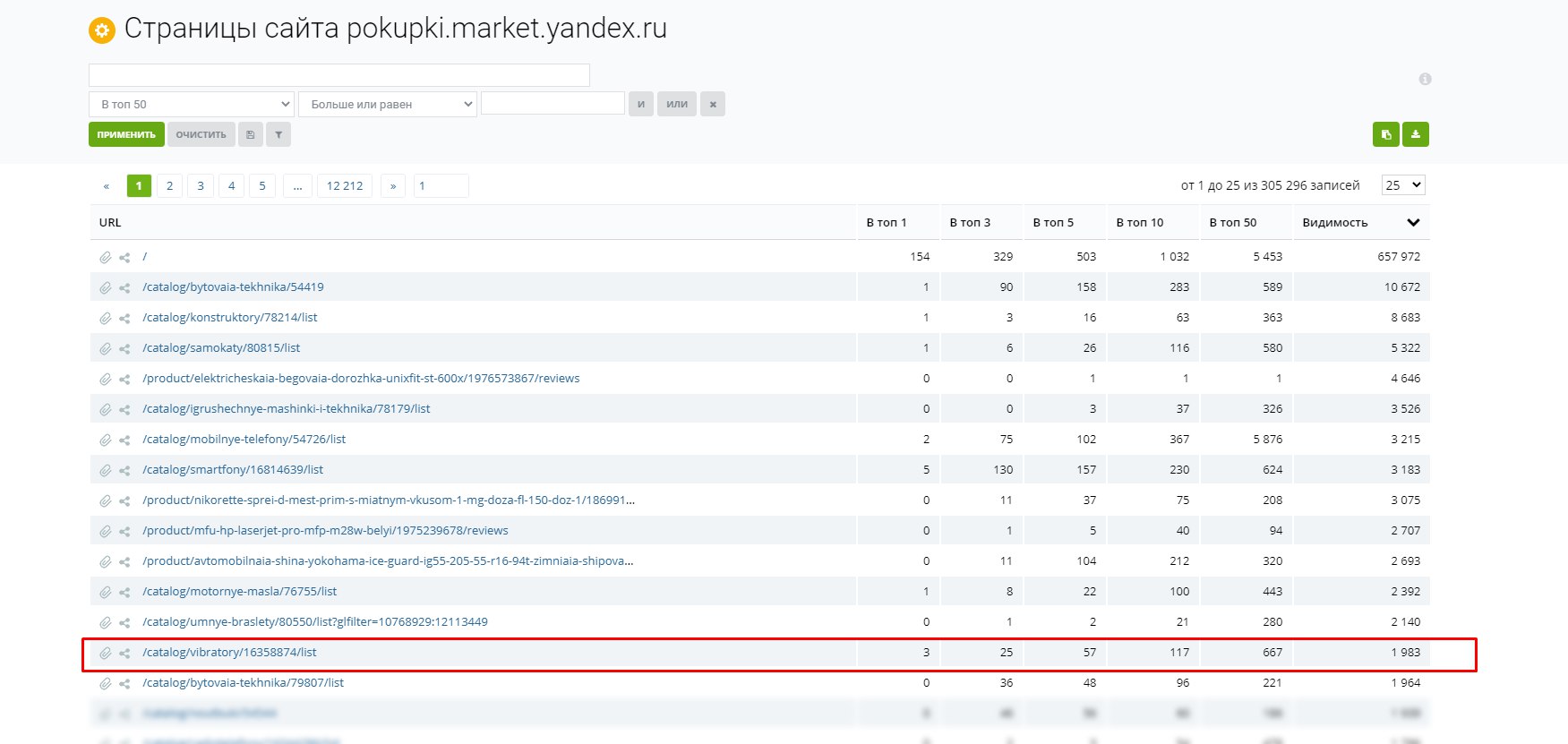Click the wide URL search input field
Viewport: 1568px width, 744px height.
coord(339,75)
